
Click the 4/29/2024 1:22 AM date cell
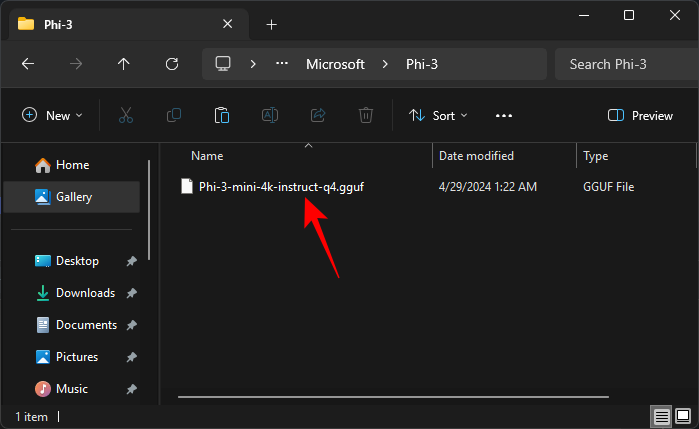tap(488, 186)
